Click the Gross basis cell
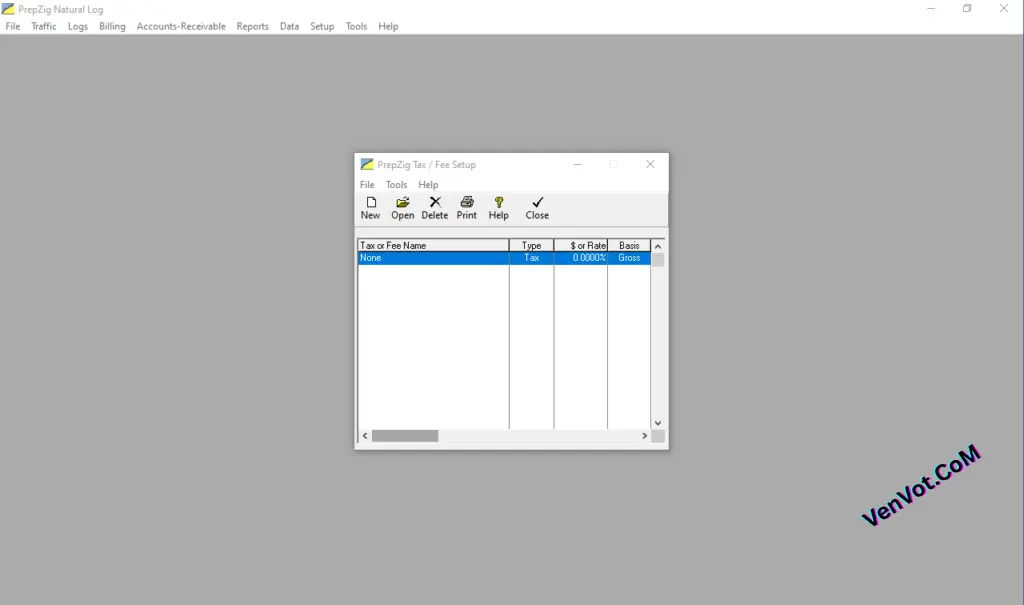1024x605 pixels. tap(629, 258)
